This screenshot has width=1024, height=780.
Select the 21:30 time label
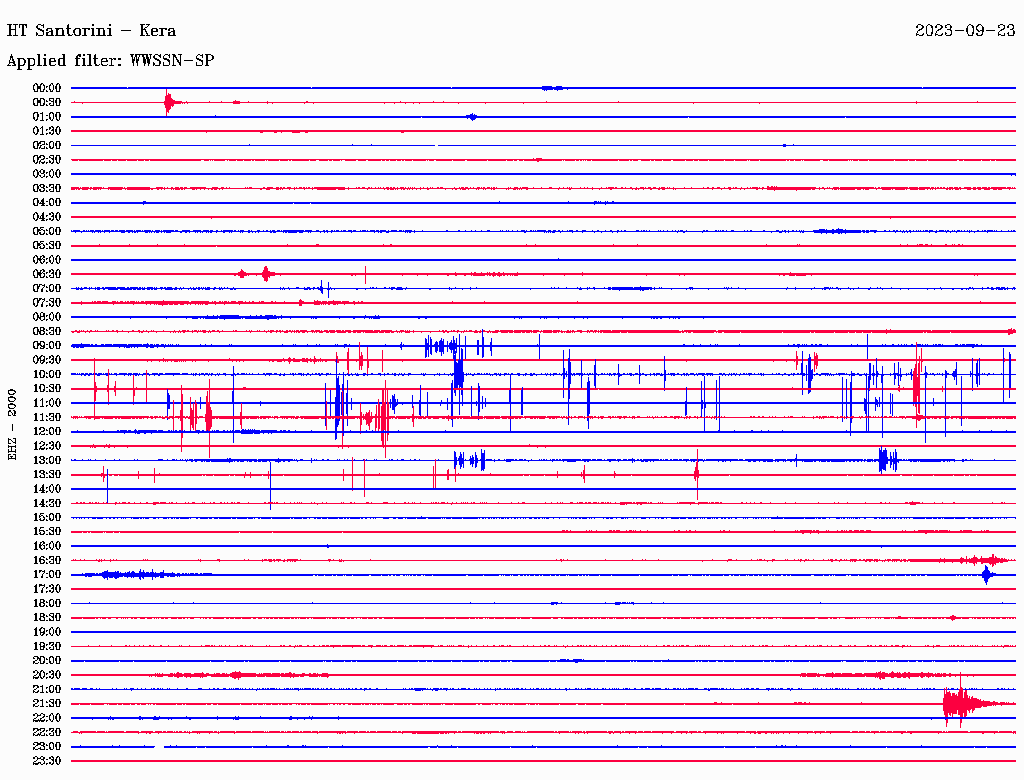[x=47, y=704]
